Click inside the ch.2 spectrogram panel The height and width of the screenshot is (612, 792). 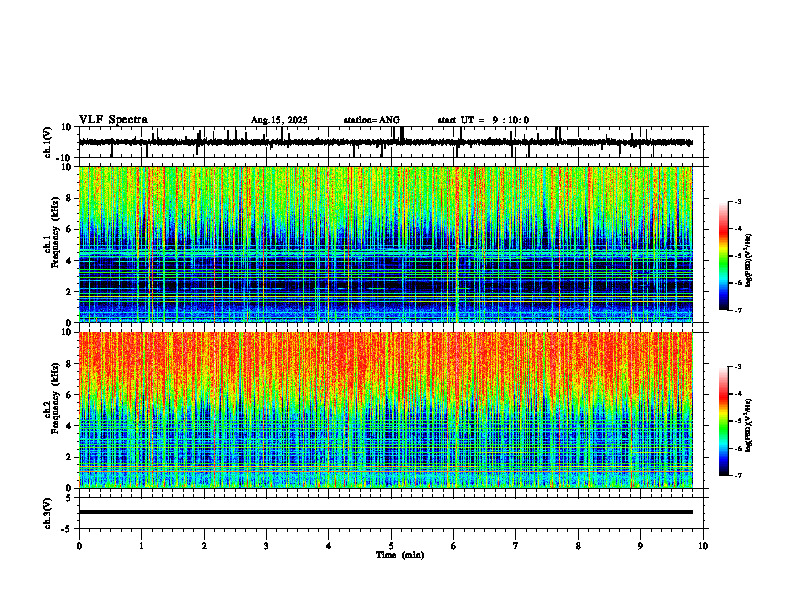click(x=386, y=410)
